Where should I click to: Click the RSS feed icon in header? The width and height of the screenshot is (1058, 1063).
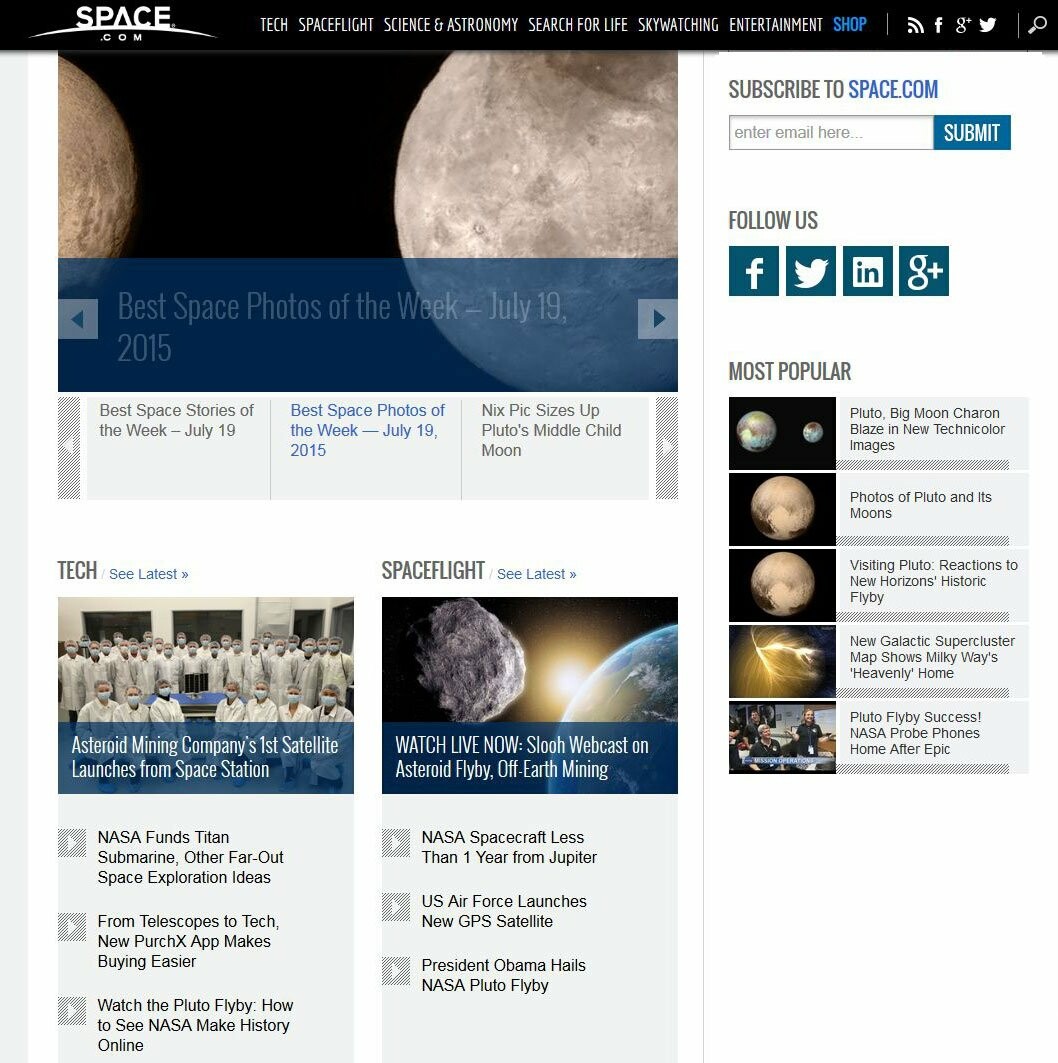click(915, 26)
